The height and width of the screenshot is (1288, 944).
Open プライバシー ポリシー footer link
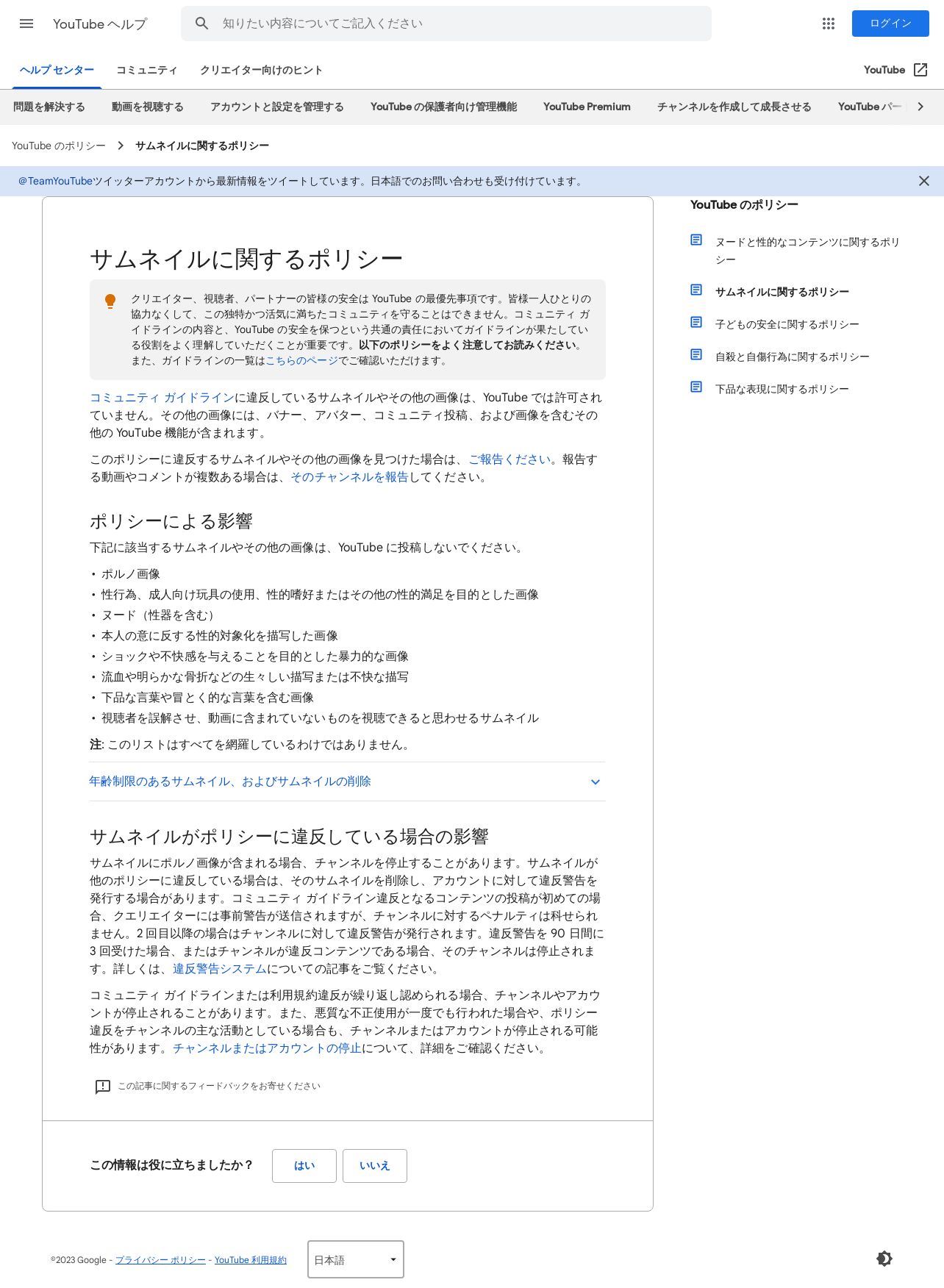[160, 1260]
